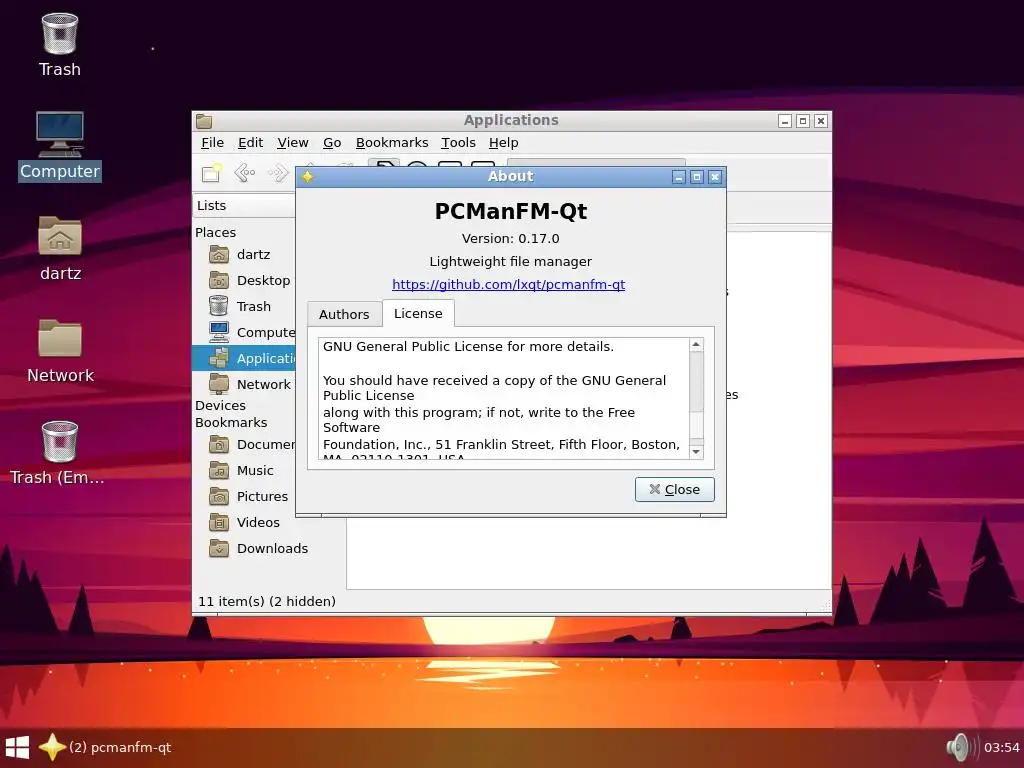Screen dimensions: 1024x768
Task: Select the Computer desktop icon
Action: coord(60,146)
